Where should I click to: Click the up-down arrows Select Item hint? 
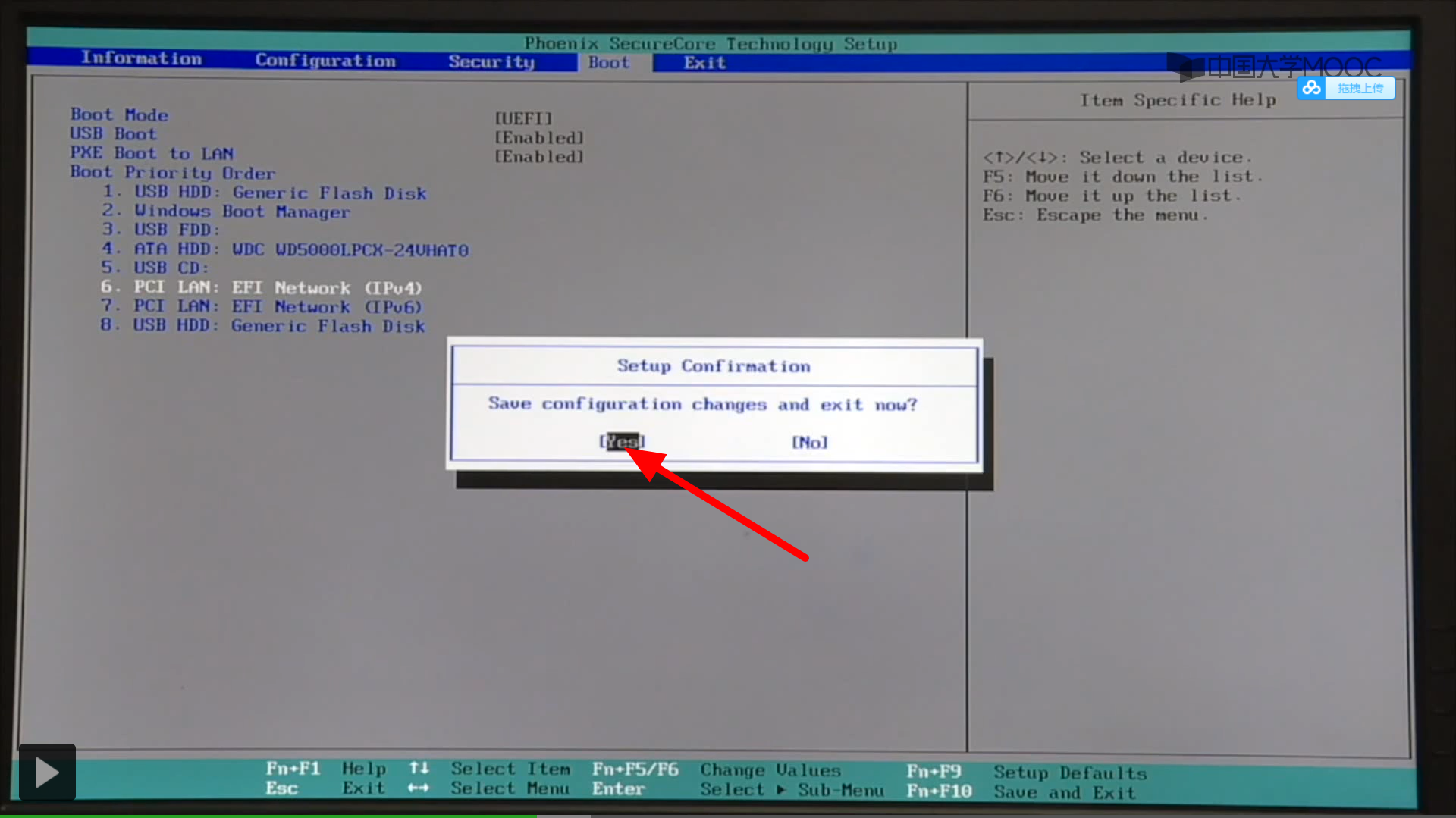[x=489, y=769]
